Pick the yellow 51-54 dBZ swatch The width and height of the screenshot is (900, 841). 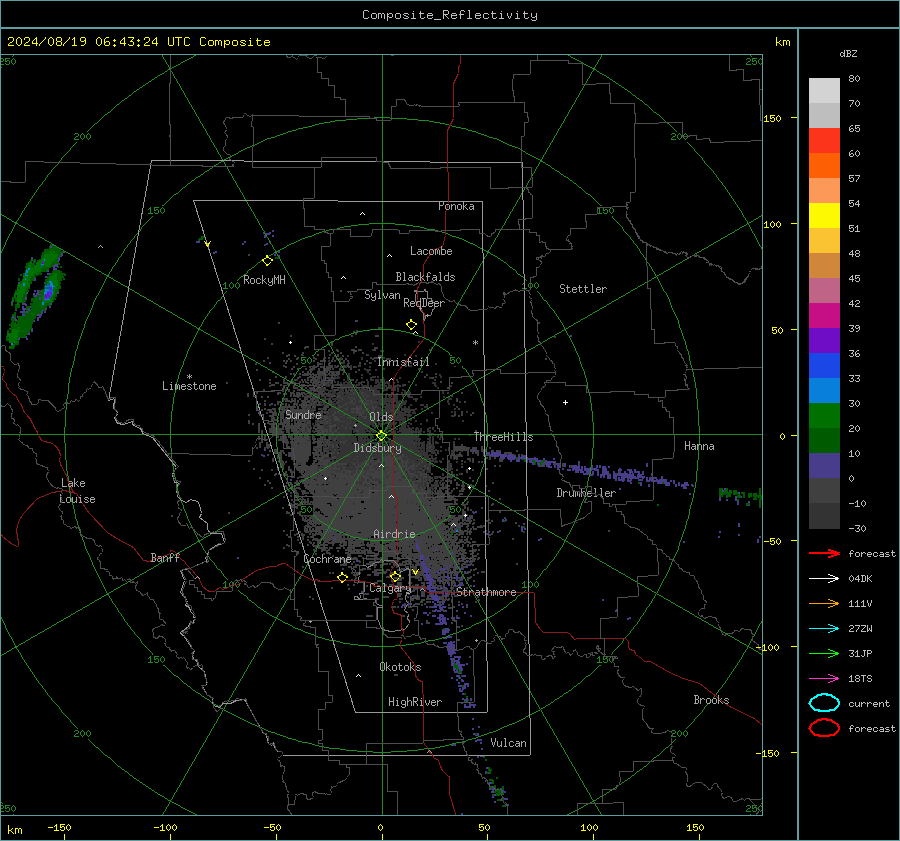[824, 216]
